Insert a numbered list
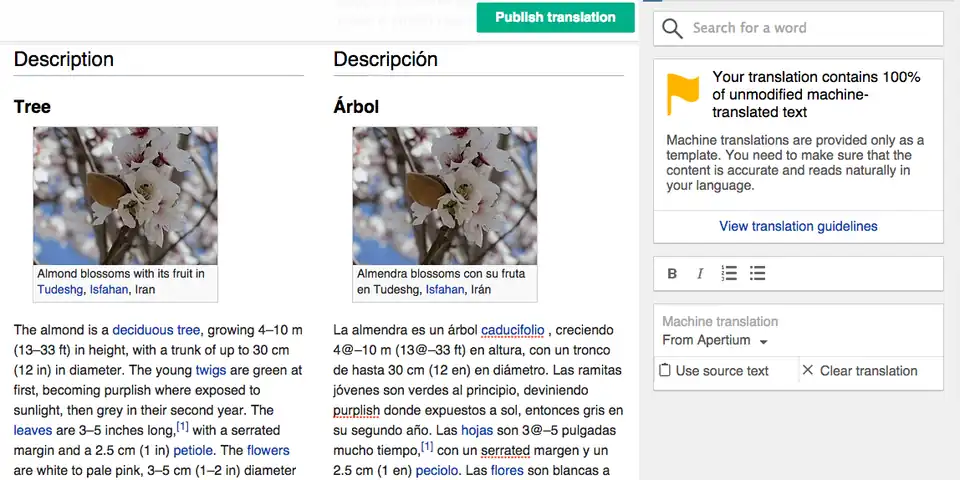960x480 pixels. (729, 274)
